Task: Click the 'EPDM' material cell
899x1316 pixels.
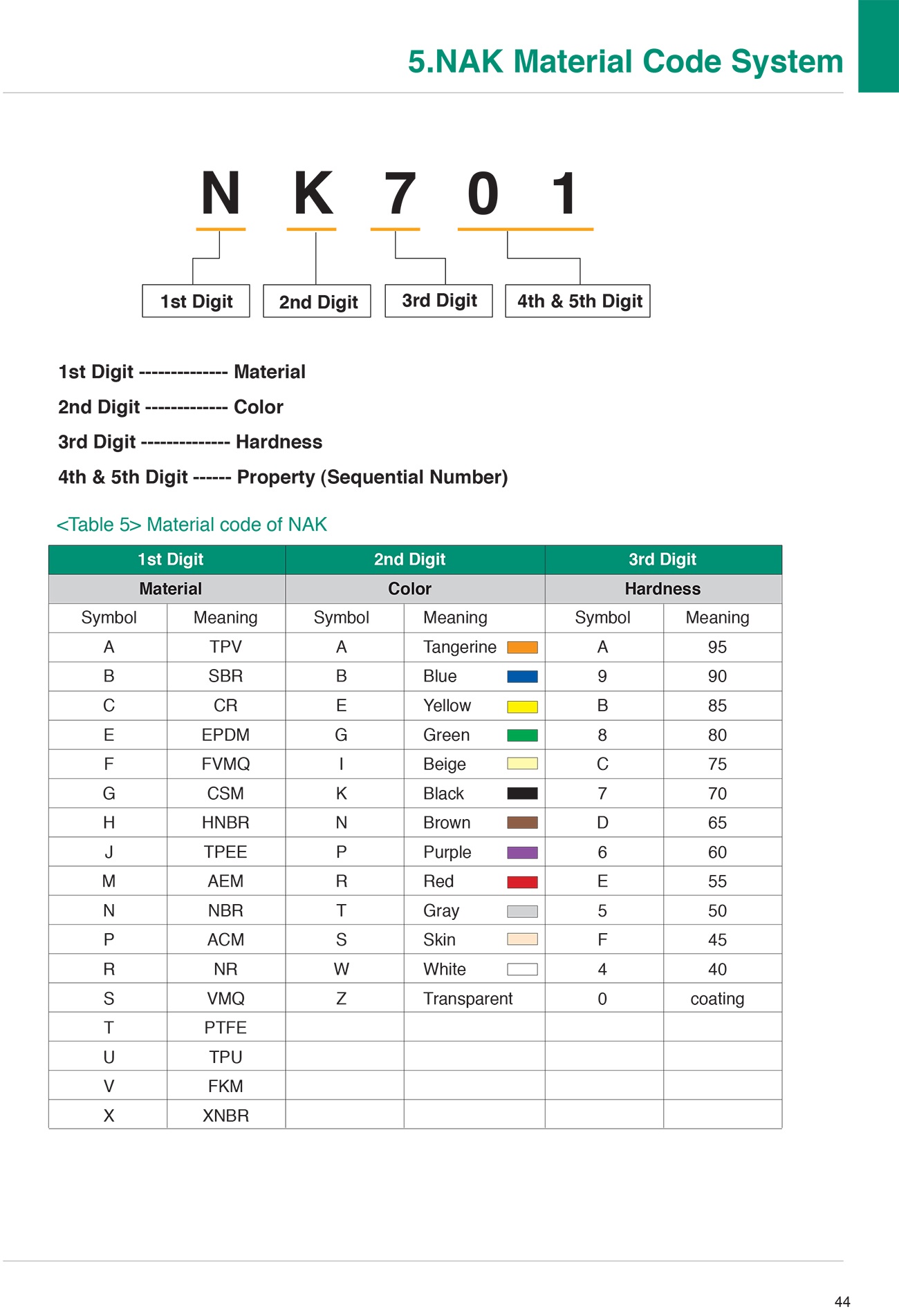Action: (x=226, y=735)
